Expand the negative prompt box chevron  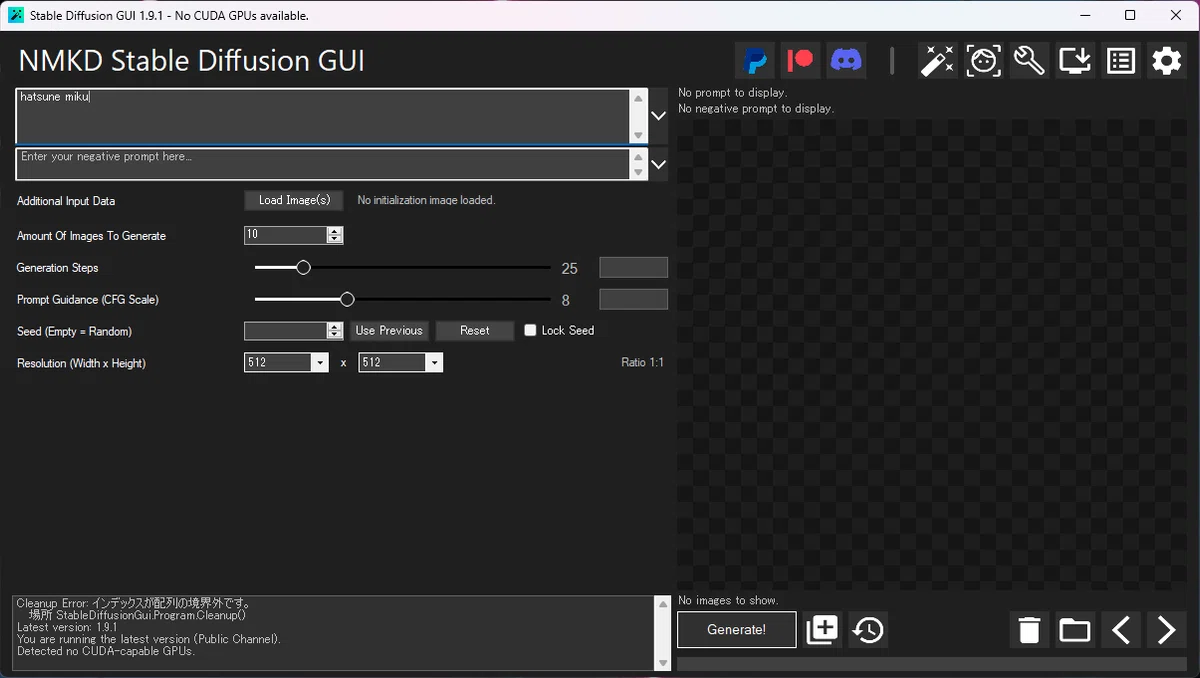click(658, 164)
